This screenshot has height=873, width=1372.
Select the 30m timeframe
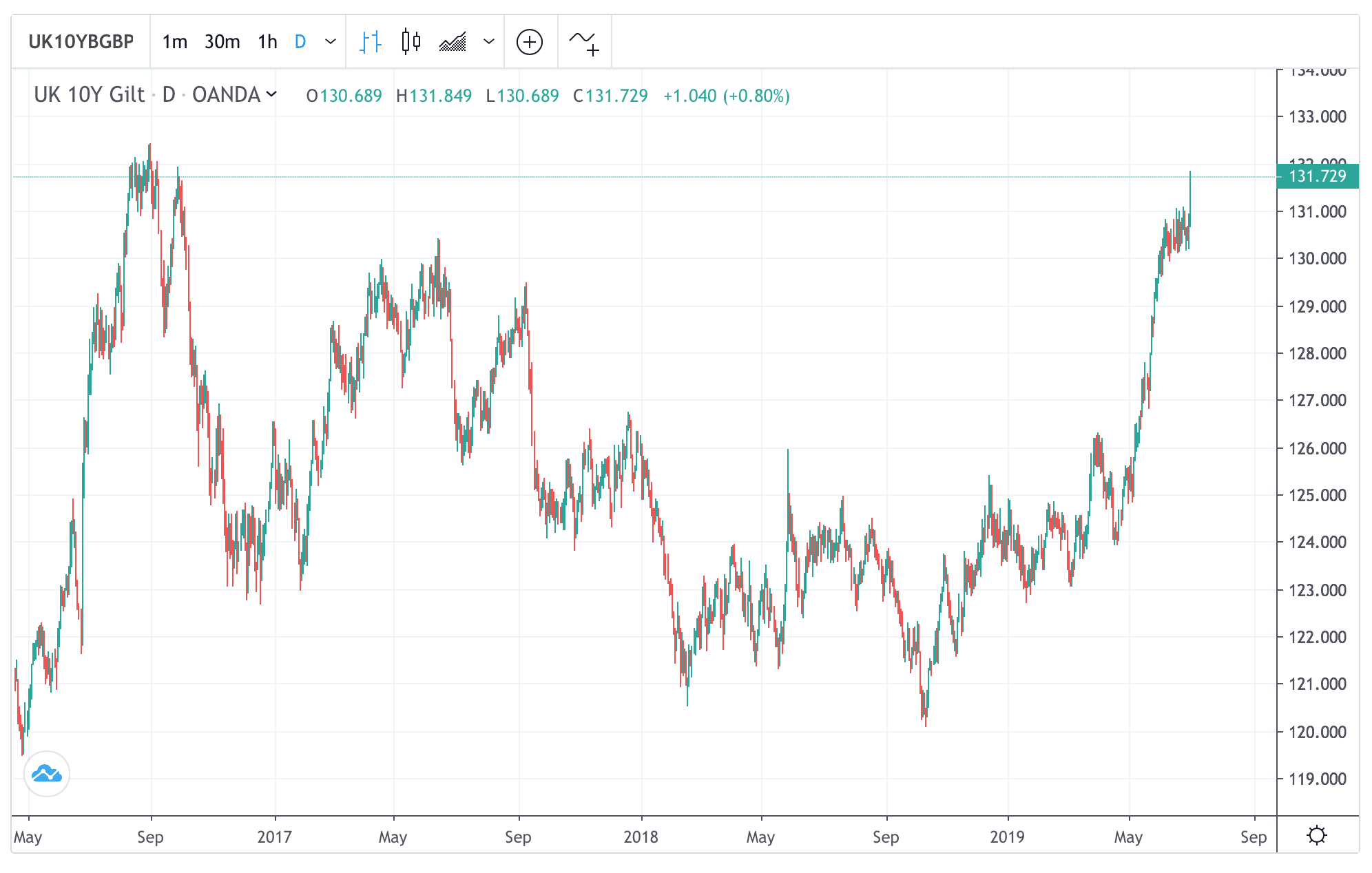pos(222,42)
